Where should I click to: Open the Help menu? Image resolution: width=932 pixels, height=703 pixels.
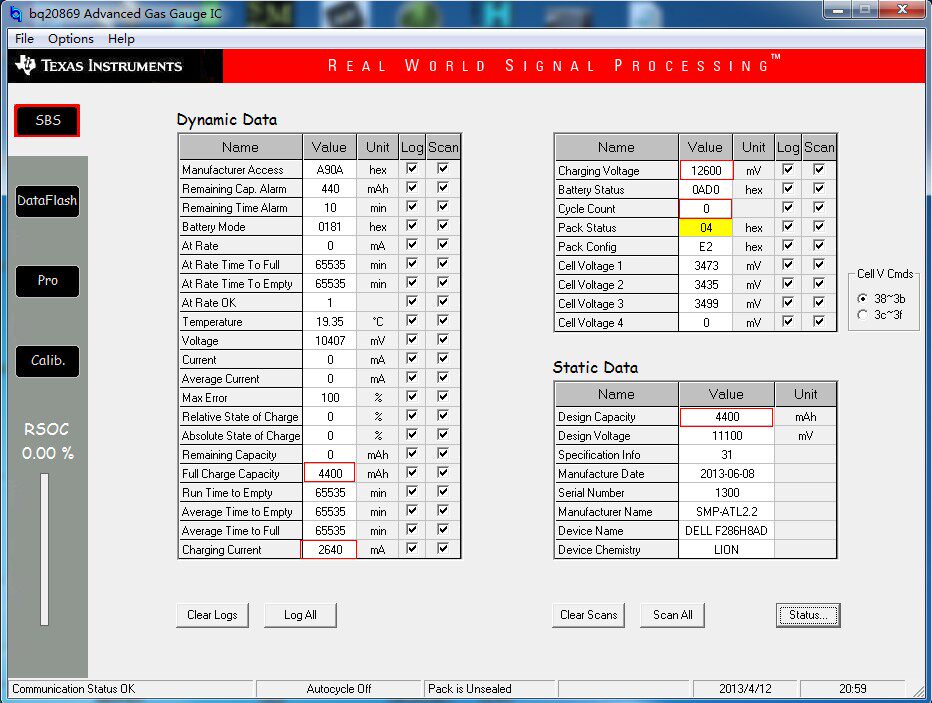click(x=121, y=39)
